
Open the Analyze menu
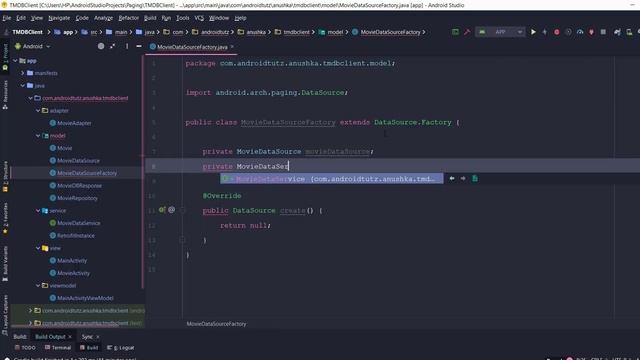(x=103, y=18)
